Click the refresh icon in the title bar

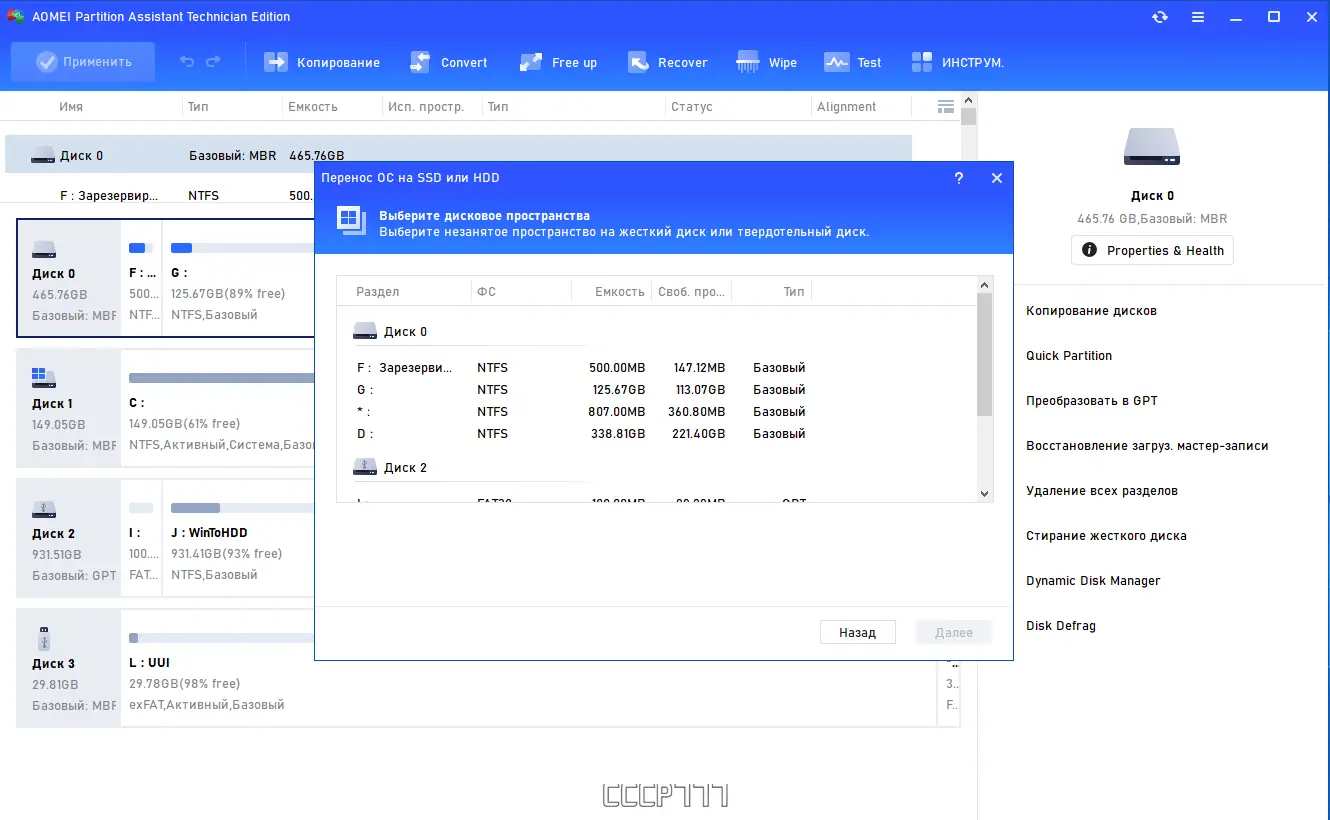[x=1160, y=17]
